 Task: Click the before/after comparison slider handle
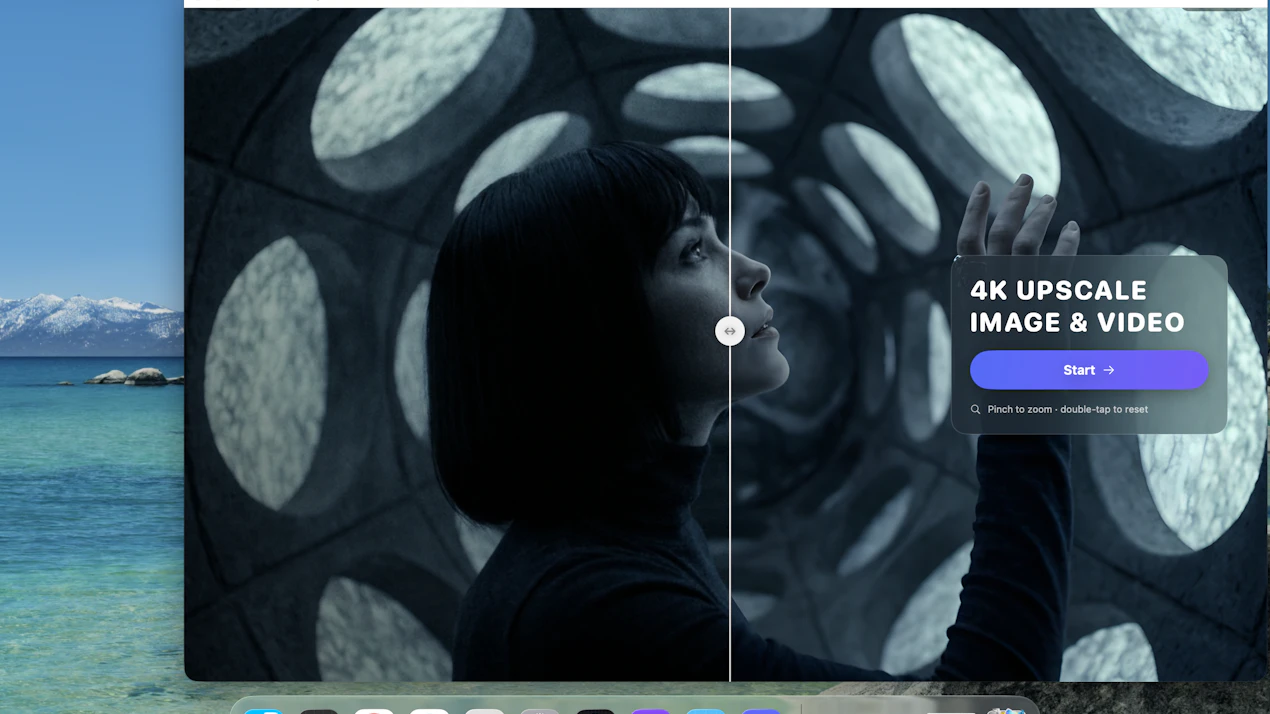point(730,331)
